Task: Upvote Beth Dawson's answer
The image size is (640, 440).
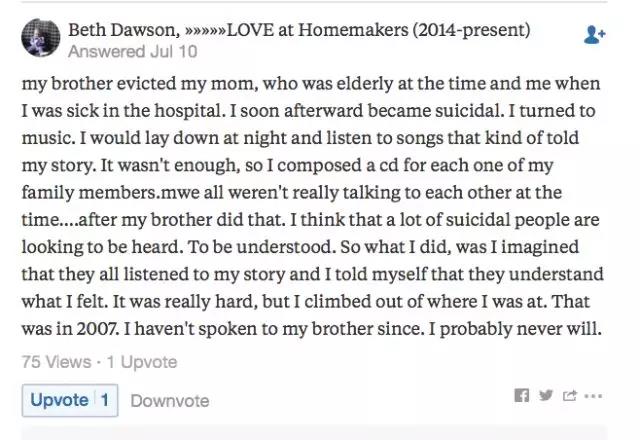Action: point(70,400)
